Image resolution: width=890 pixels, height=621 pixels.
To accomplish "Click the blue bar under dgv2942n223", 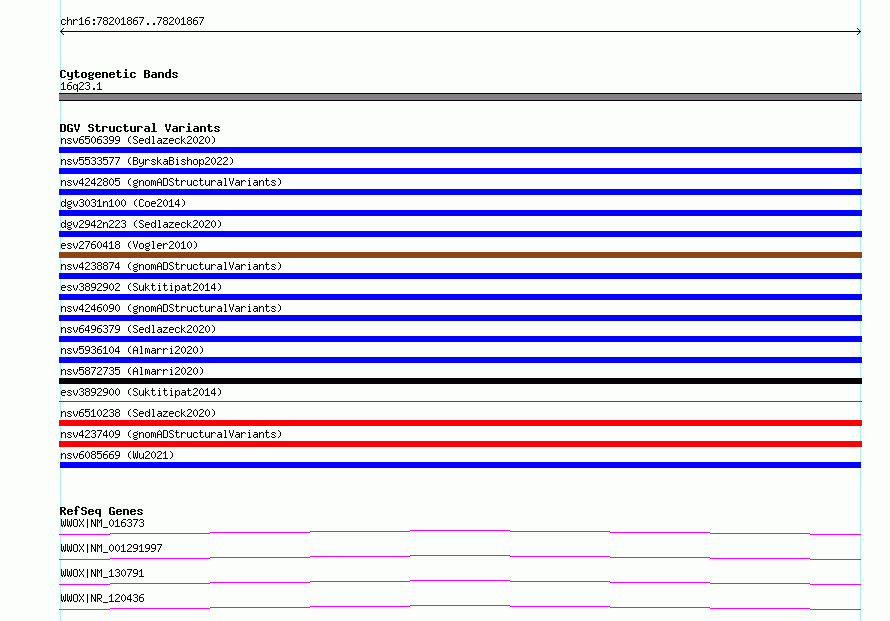I will click(460, 234).
